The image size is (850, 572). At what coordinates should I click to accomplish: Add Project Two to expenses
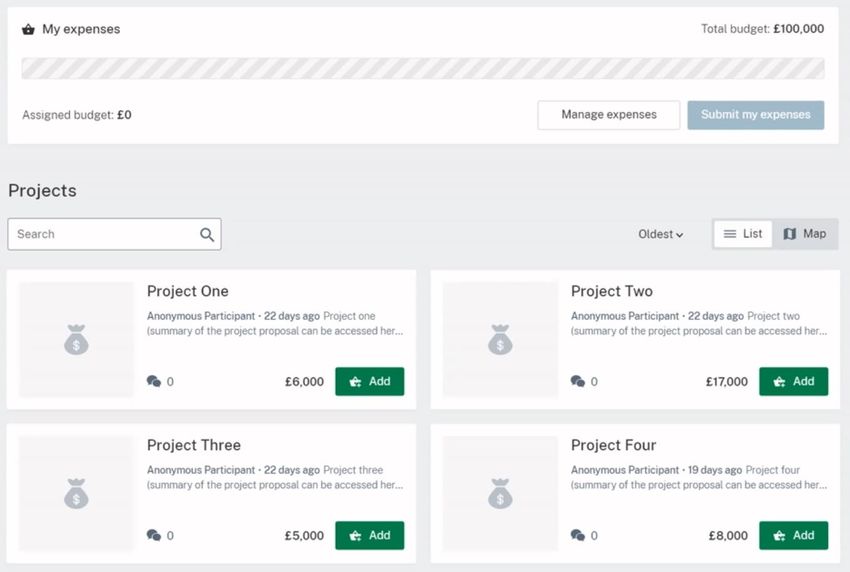point(793,382)
